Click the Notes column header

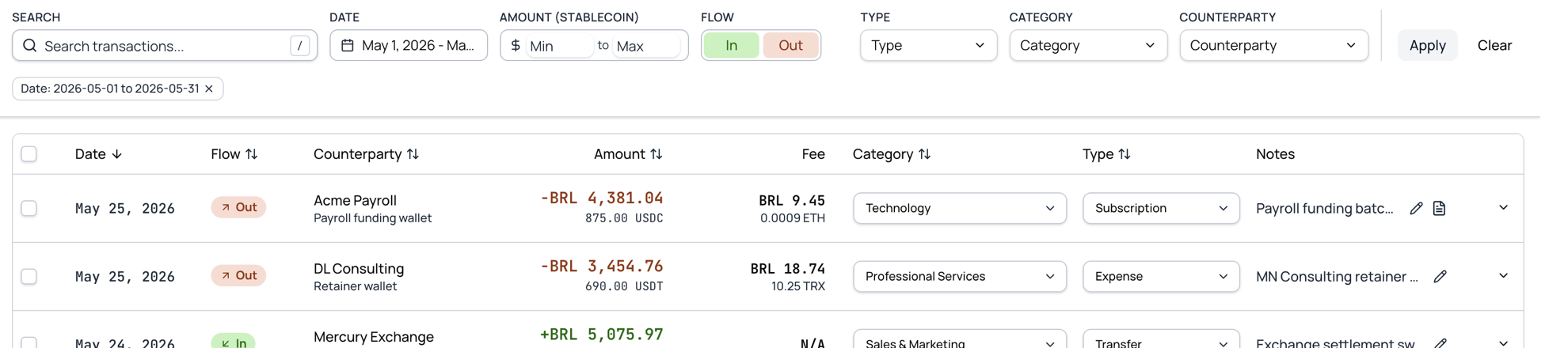pyautogui.click(x=1275, y=154)
